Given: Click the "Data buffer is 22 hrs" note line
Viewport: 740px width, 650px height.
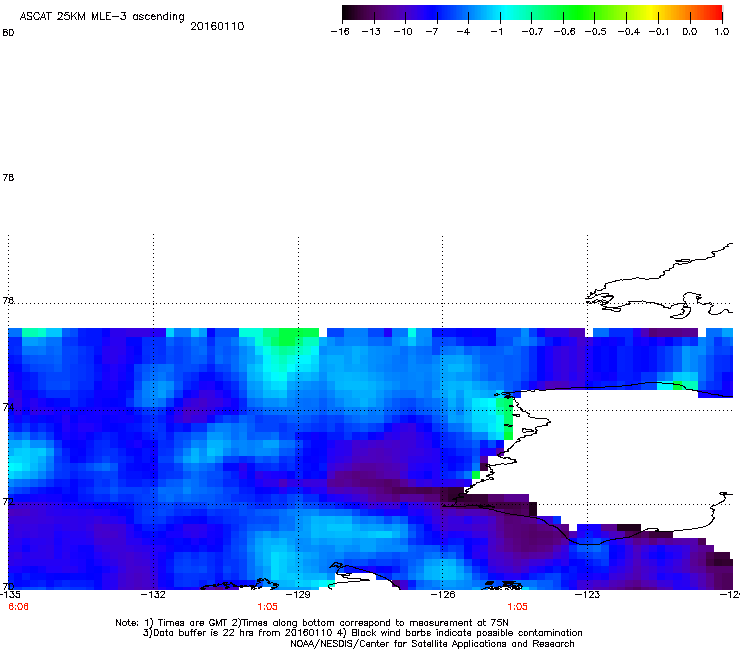Looking at the screenshot, I should tap(362, 633).
